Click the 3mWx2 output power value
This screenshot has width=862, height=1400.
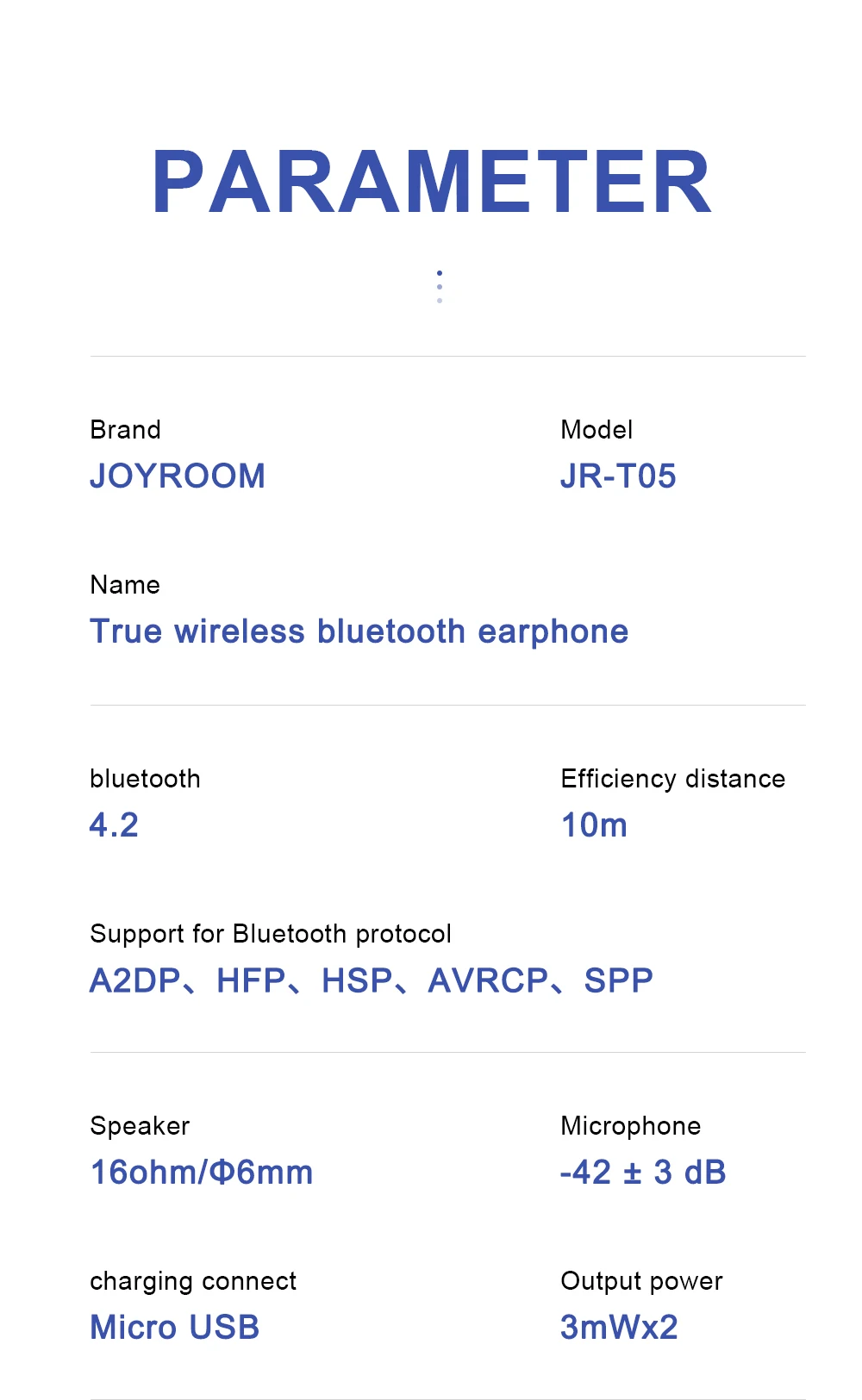pyautogui.click(x=619, y=1328)
